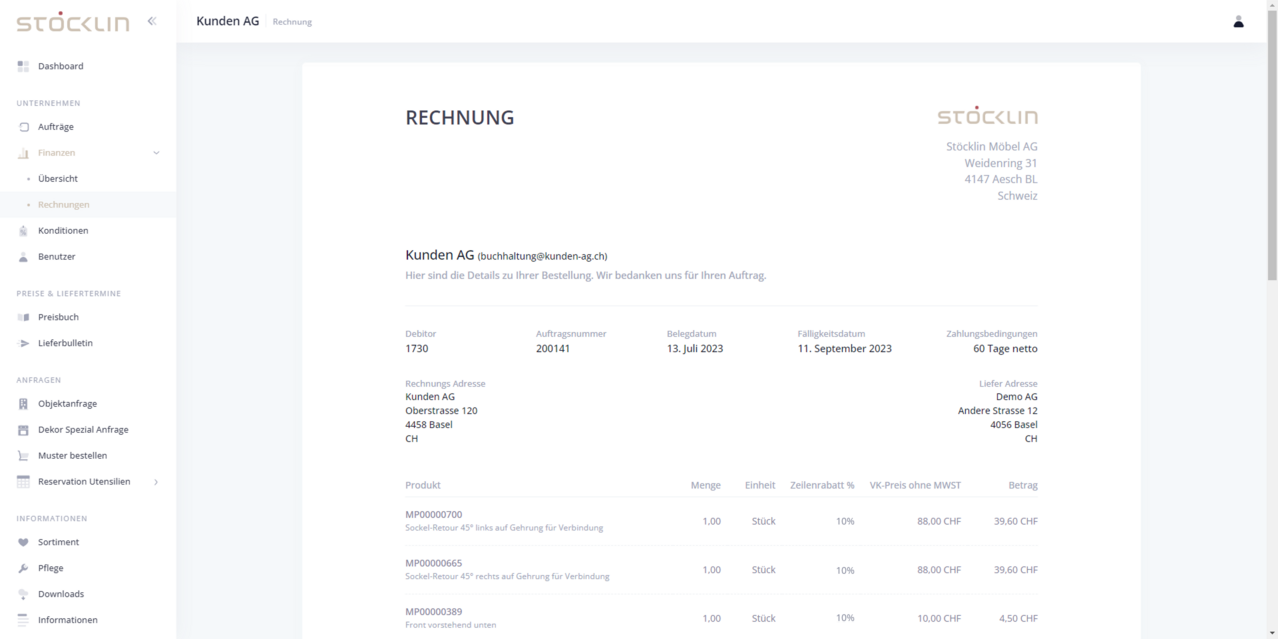
Task: Click product number MP00000665
Action: (434, 563)
